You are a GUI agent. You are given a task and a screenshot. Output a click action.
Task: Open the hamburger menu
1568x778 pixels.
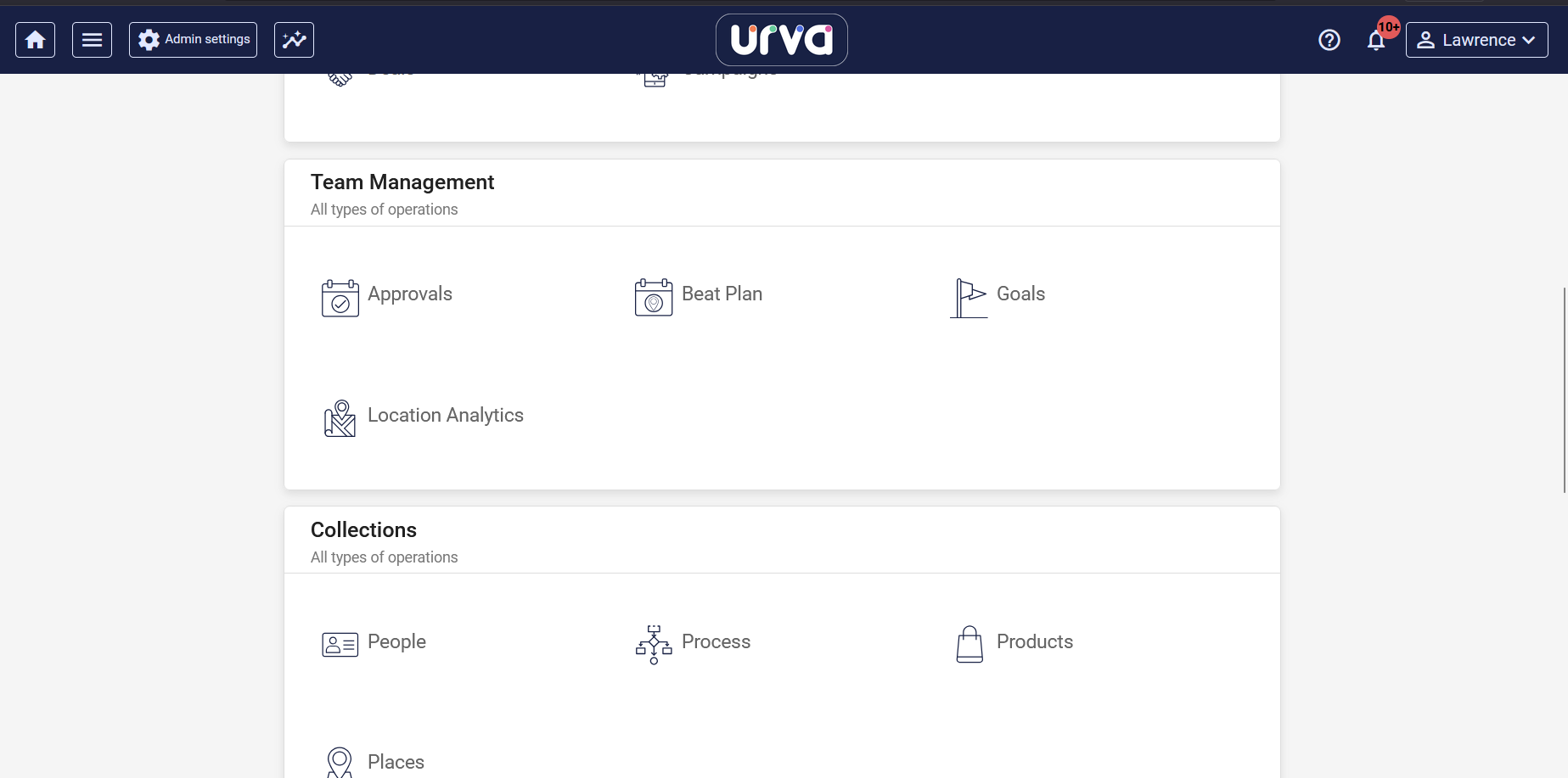click(92, 40)
